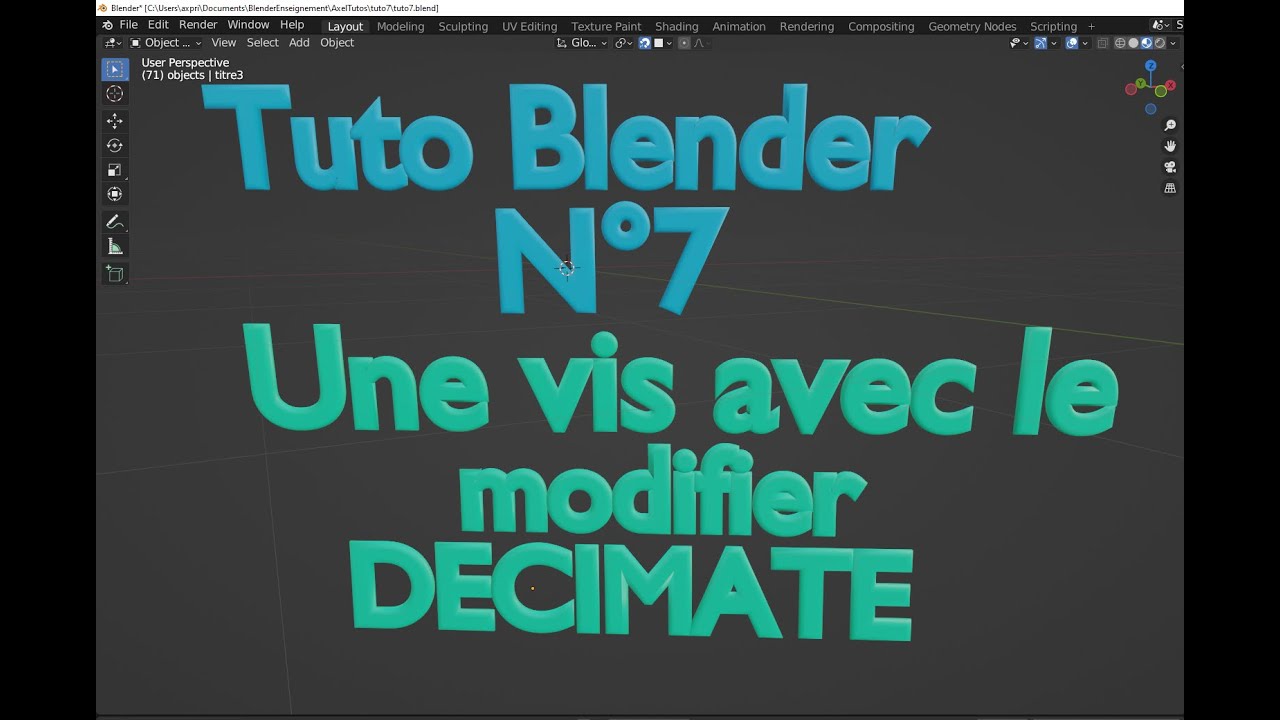
Task: Open the File menu
Action: pyautogui.click(x=128, y=25)
